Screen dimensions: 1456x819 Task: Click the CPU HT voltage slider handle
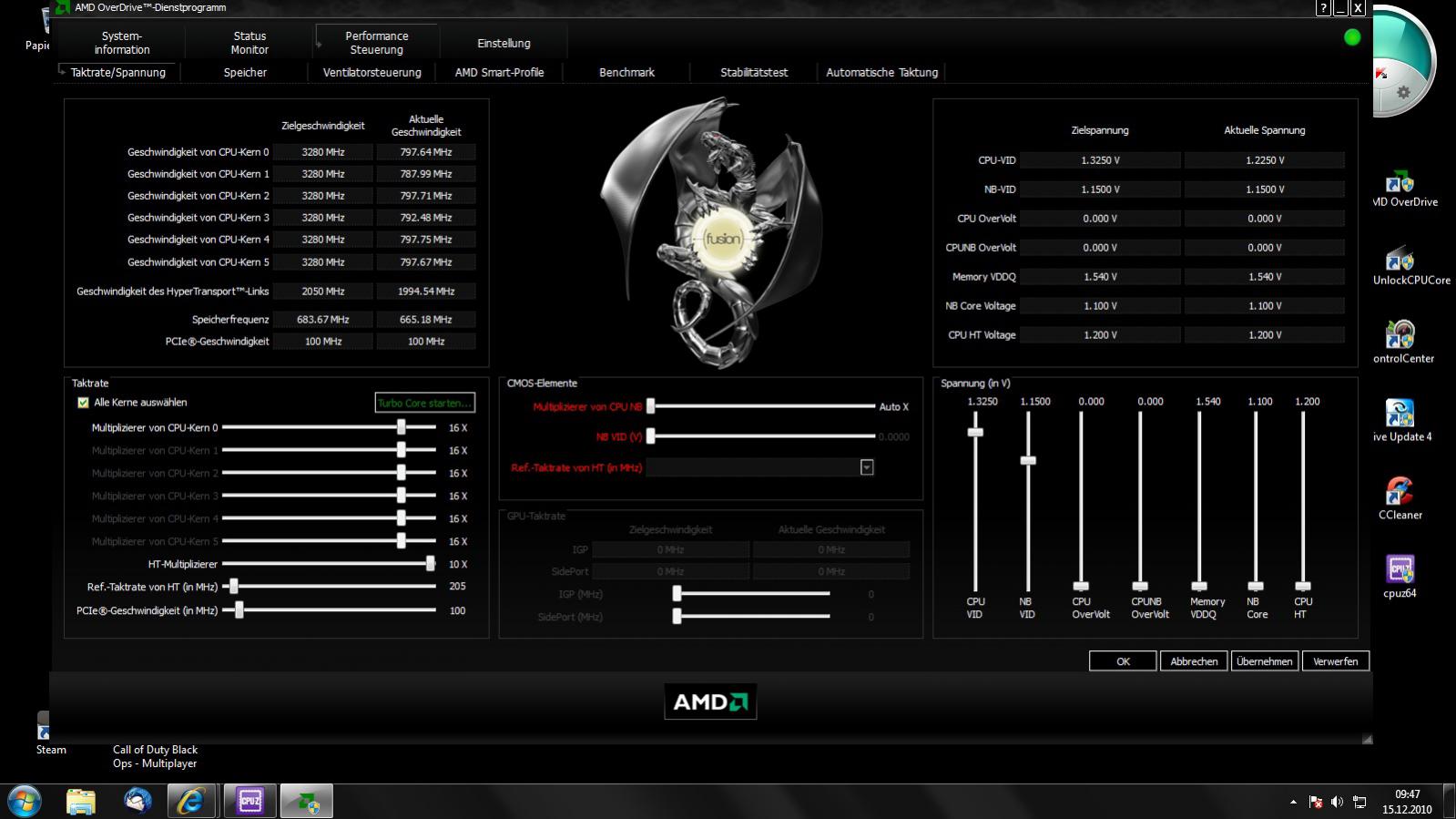coord(1303,586)
